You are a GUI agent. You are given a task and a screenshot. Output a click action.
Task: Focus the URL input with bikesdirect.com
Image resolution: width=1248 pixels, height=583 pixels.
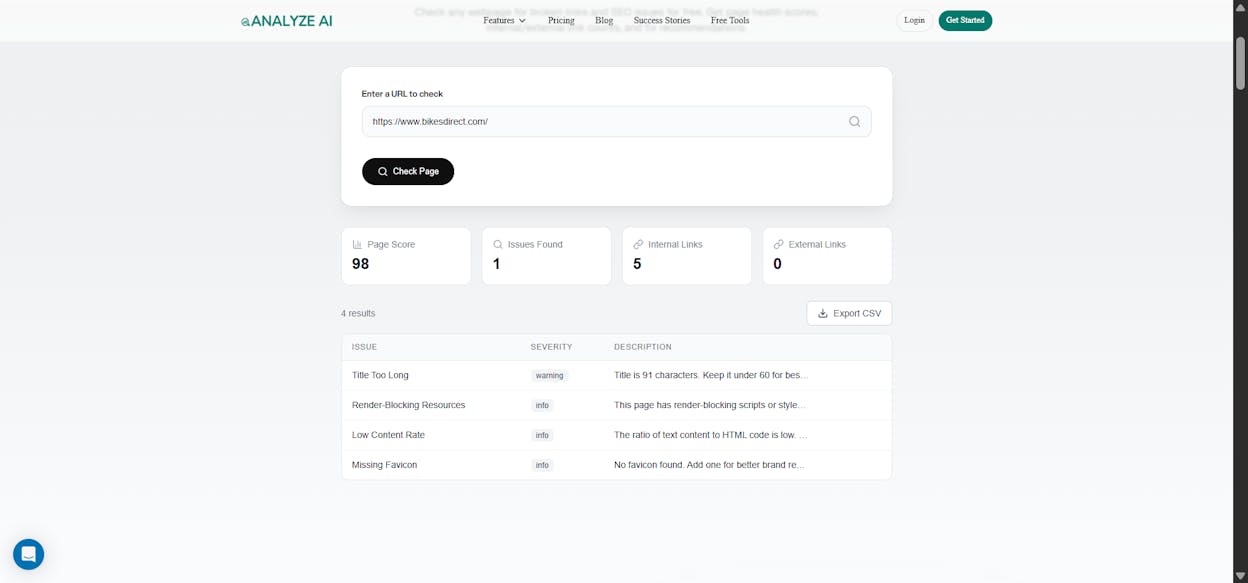616,122
